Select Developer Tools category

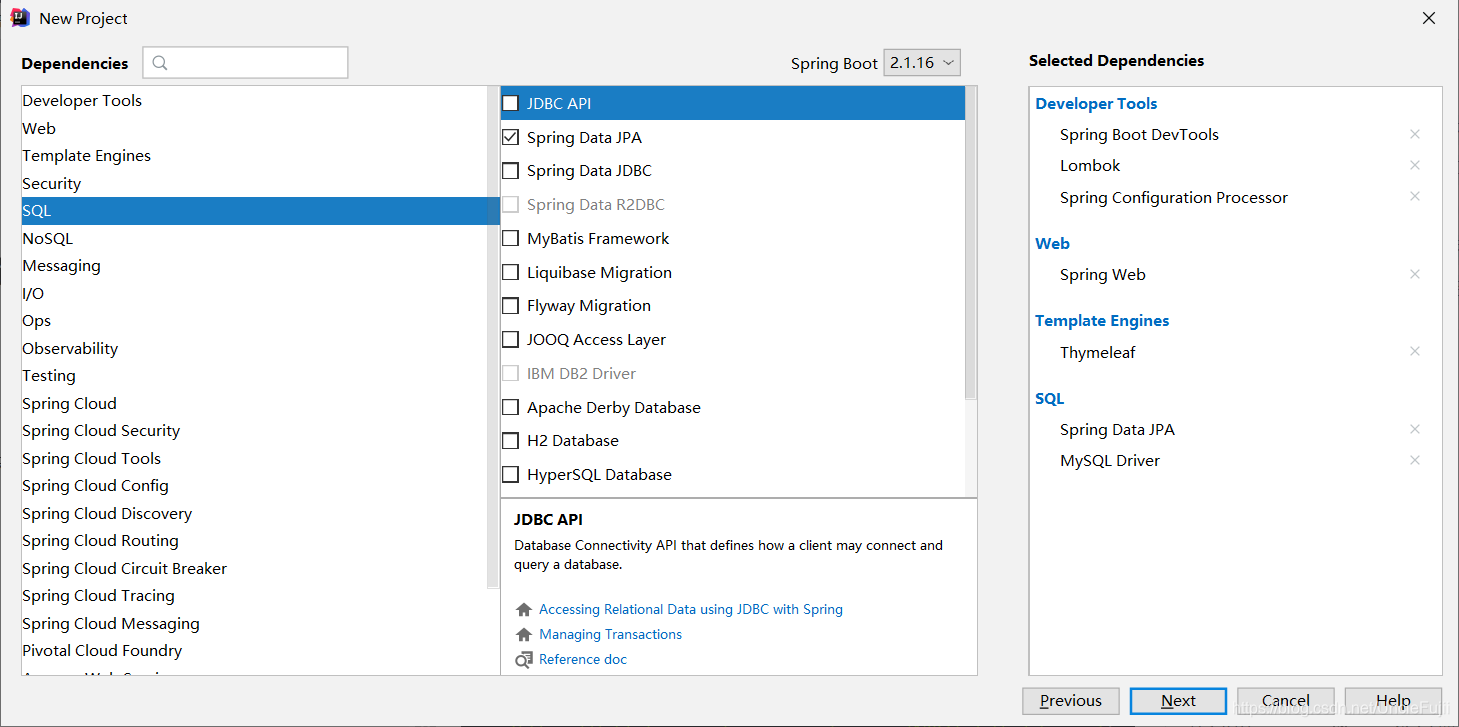point(254,101)
